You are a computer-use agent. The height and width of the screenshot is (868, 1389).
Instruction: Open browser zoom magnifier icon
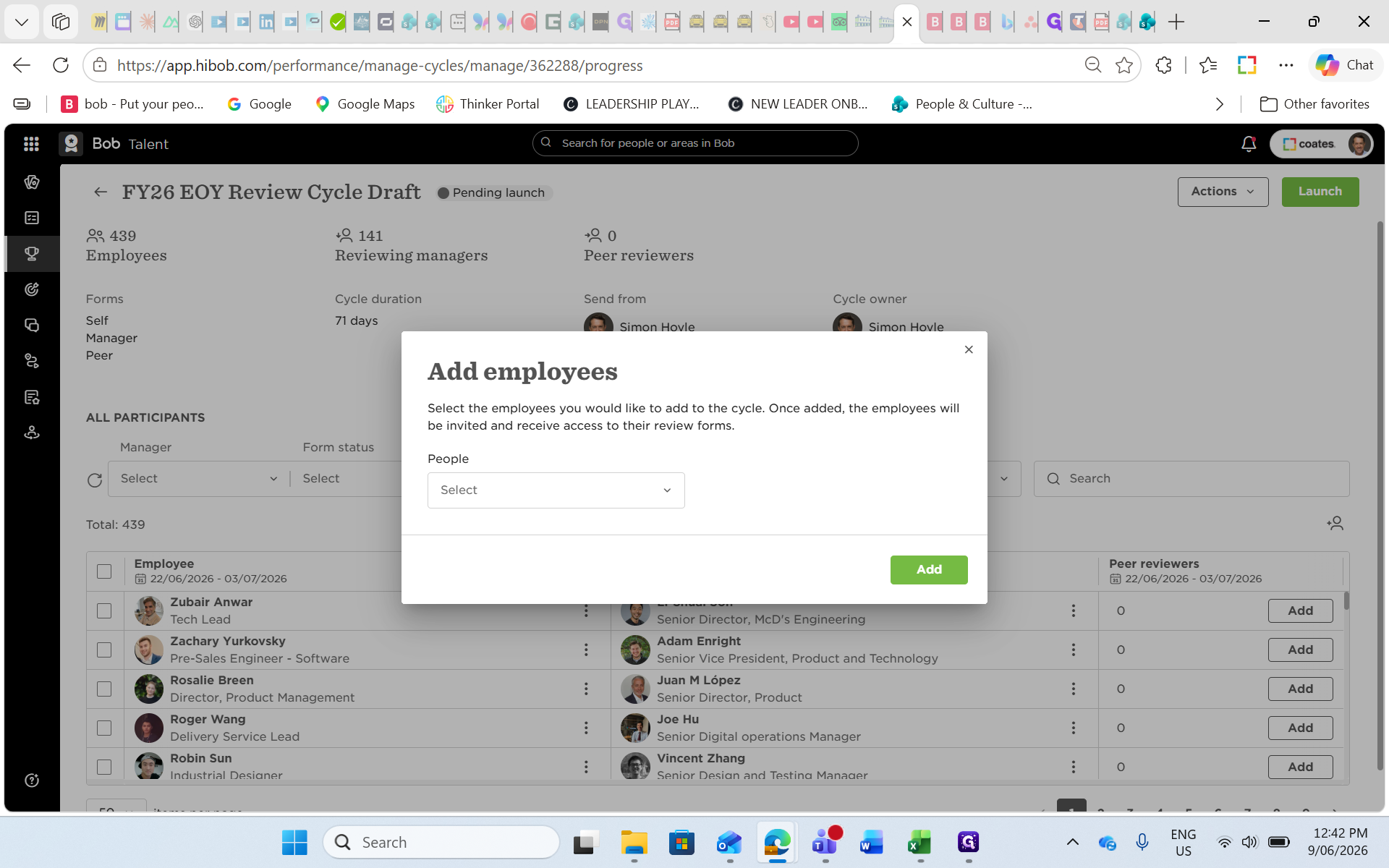tap(1093, 65)
